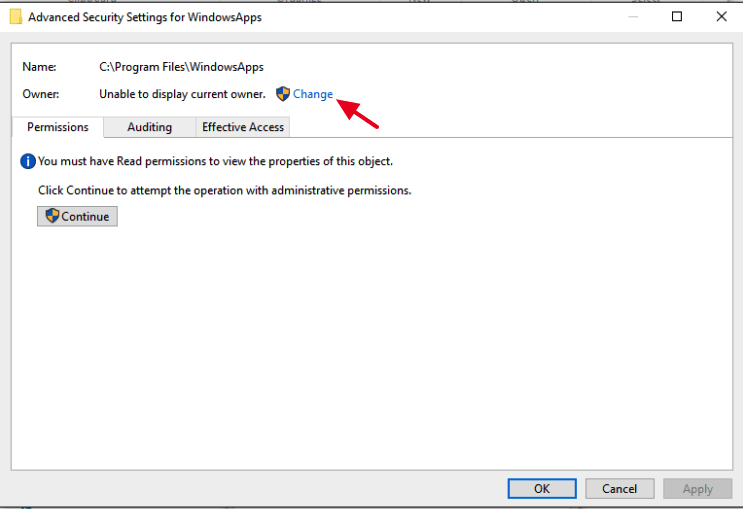
Task: Click the shield icon on the Continue button
Action: point(52,216)
